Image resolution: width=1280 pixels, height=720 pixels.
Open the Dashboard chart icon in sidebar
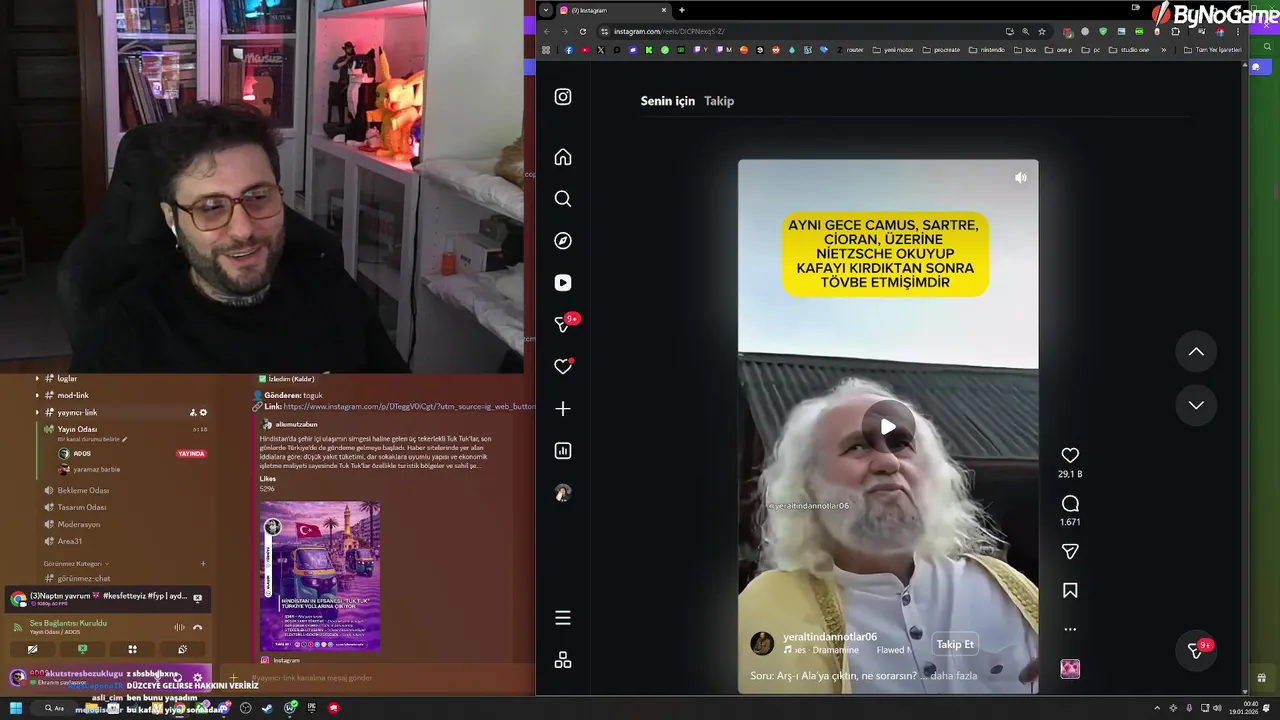(563, 451)
